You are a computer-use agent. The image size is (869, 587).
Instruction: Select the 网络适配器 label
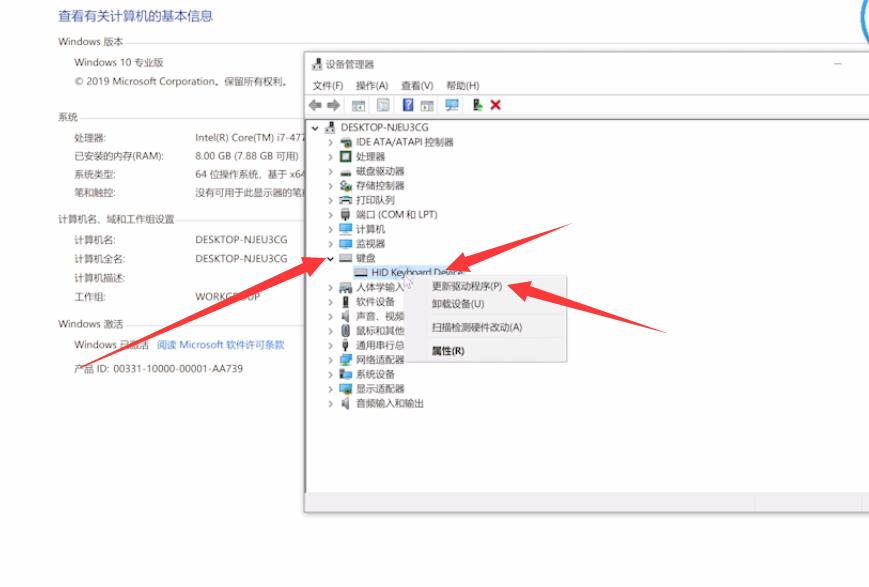[x=380, y=360]
